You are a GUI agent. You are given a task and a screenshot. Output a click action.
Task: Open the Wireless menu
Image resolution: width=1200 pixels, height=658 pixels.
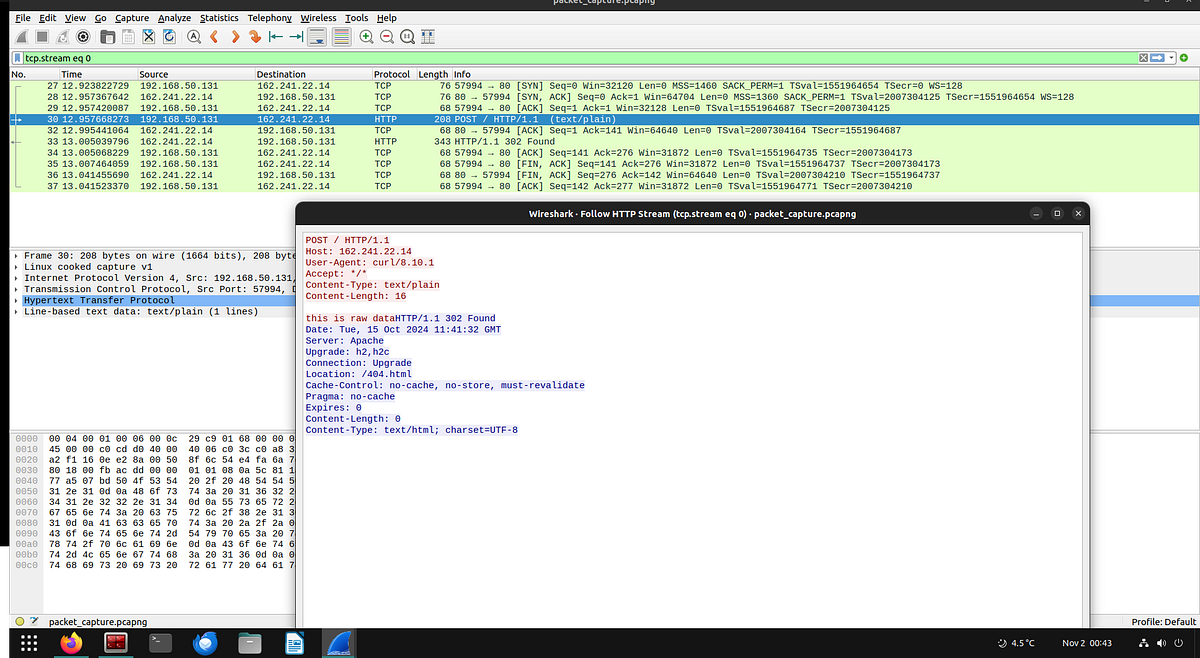[319, 18]
